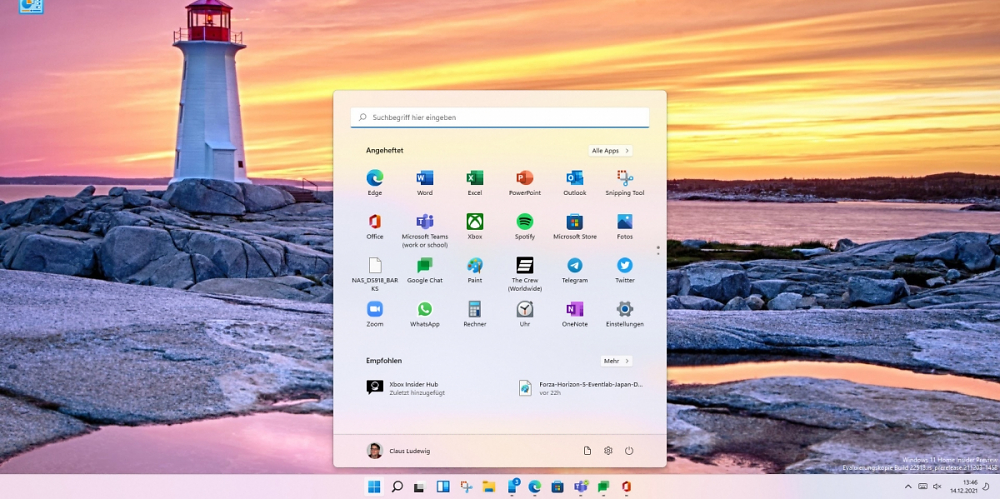Click the Suchbegriff hier eingeben search box

pyautogui.click(x=500, y=117)
